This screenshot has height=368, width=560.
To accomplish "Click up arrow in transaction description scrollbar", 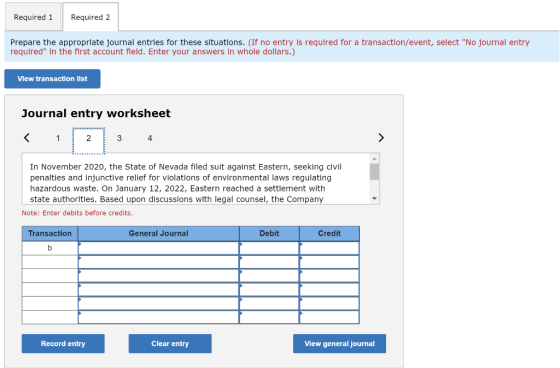I will click(x=374, y=158).
